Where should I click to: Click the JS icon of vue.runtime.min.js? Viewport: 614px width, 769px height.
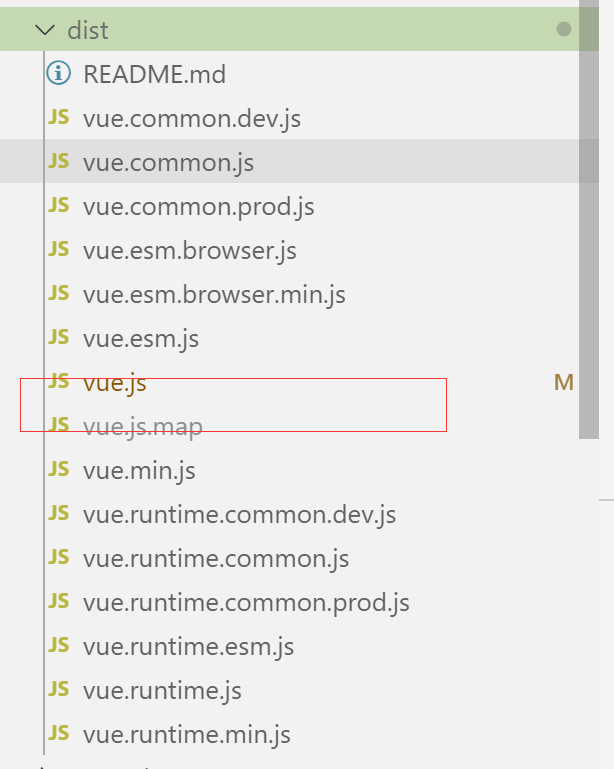coord(59,734)
